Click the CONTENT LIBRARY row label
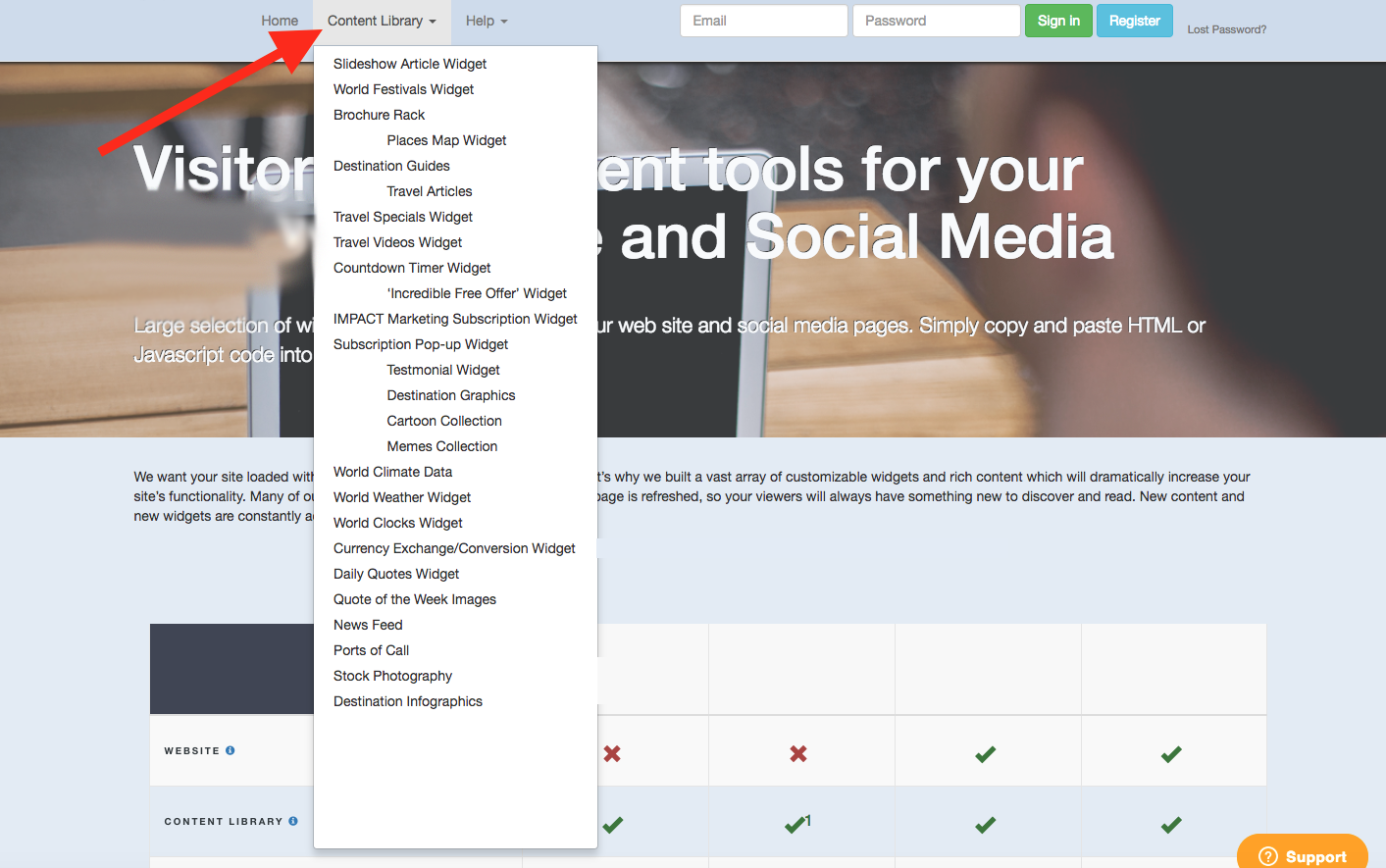1386x868 pixels. pos(224,821)
